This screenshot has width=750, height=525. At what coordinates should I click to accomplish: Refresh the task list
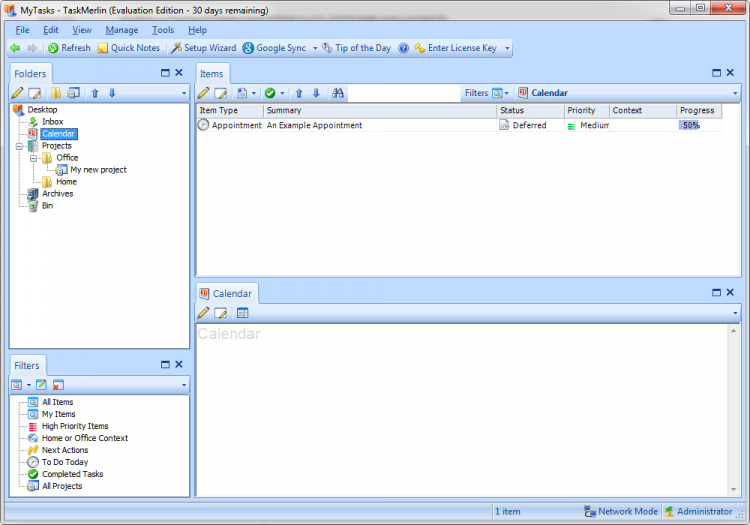(x=69, y=48)
